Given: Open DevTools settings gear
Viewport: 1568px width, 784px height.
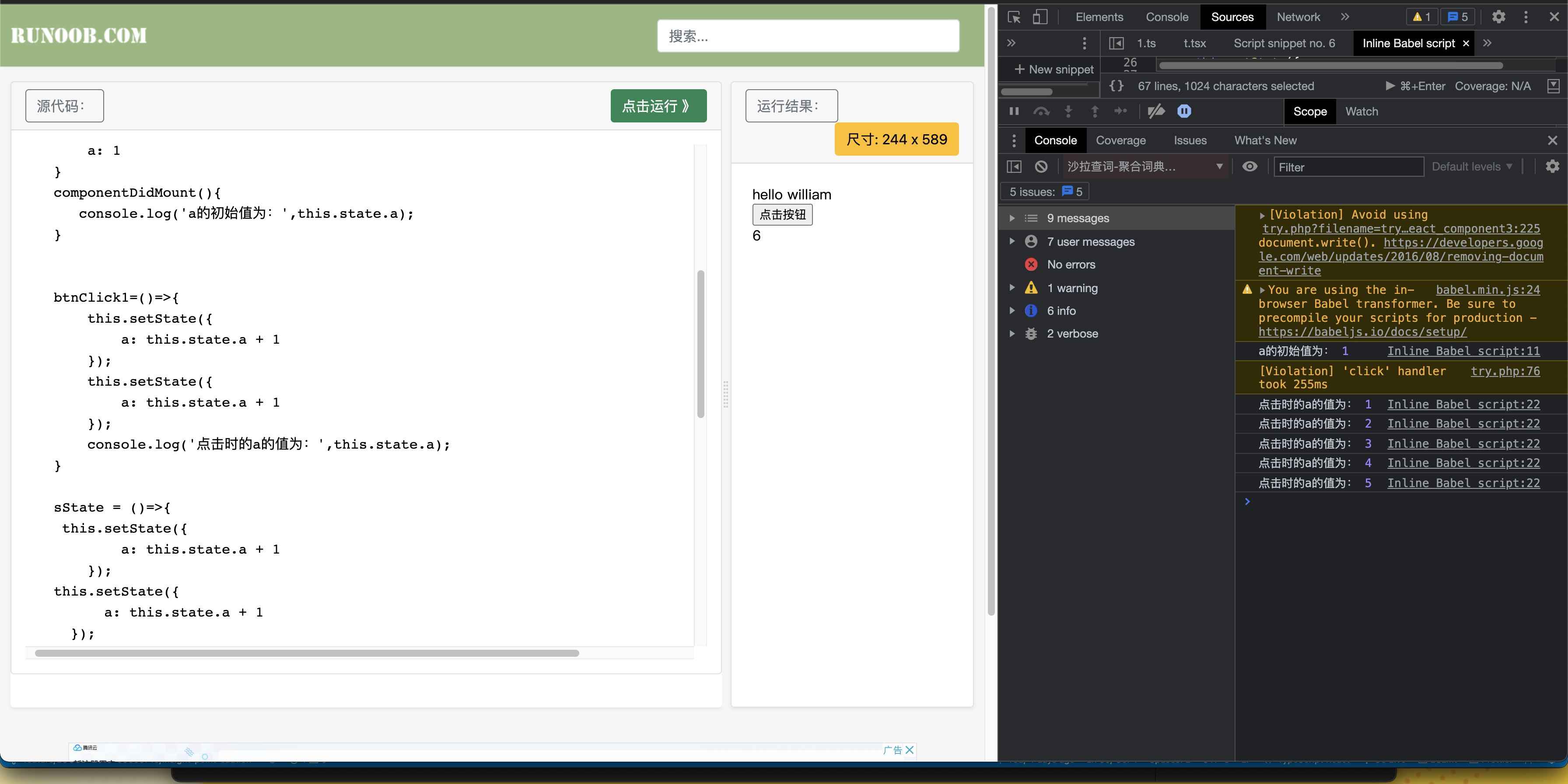Looking at the screenshot, I should pyautogui.click(x=1498, y=17).
